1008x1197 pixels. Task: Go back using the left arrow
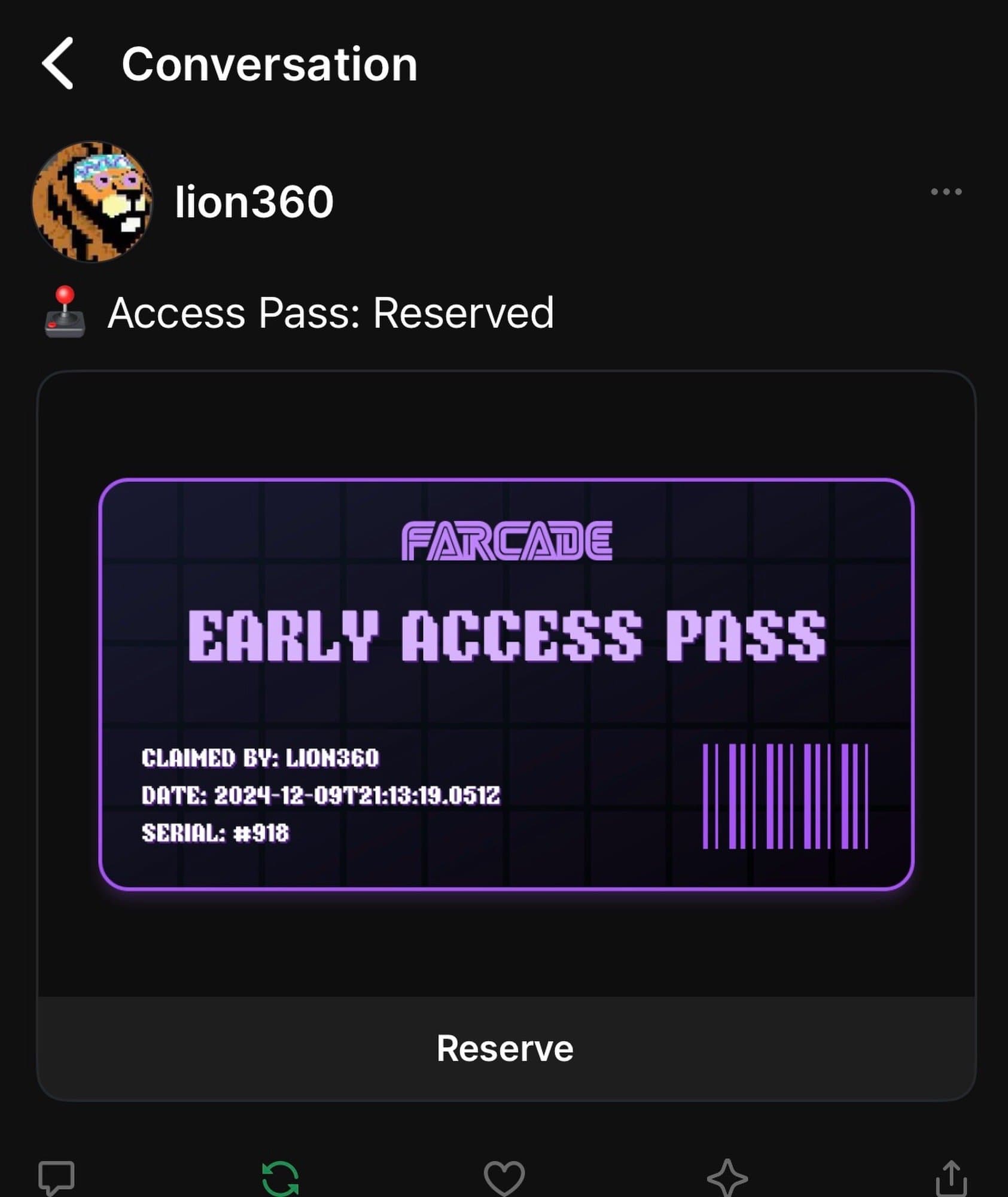58,63
